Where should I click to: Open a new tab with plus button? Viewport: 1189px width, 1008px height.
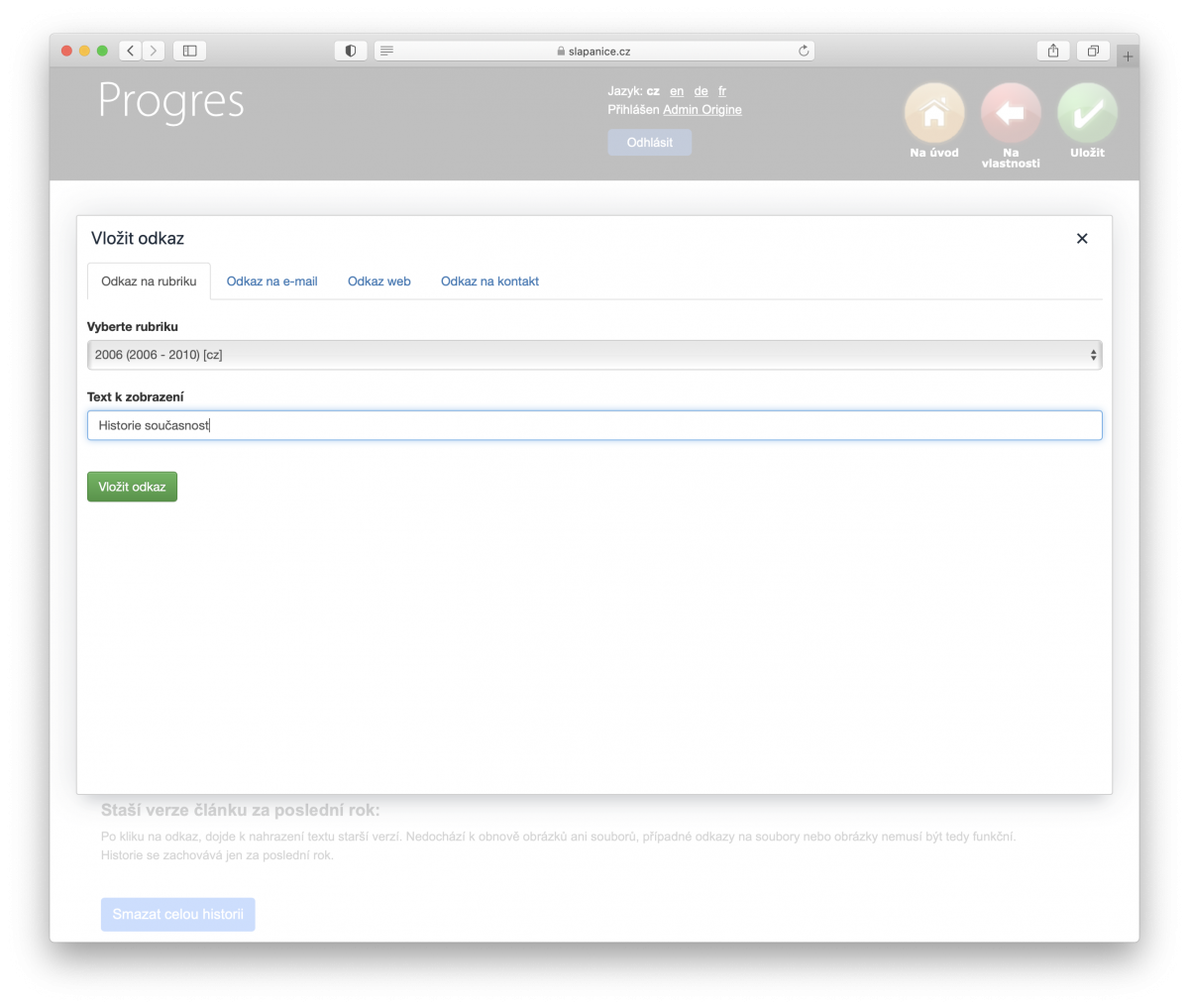pyautogui.click(x=1128, y=56)
